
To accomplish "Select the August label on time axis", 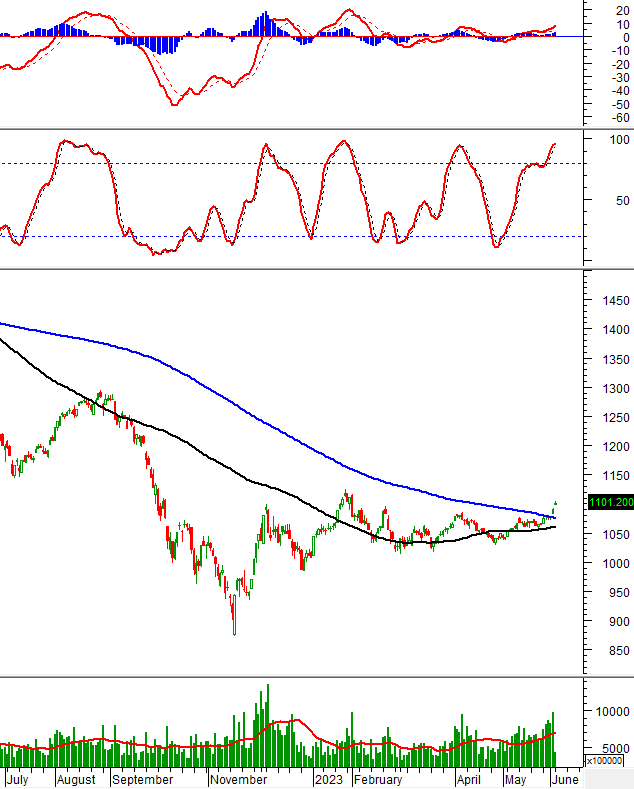I will (76, 779).
